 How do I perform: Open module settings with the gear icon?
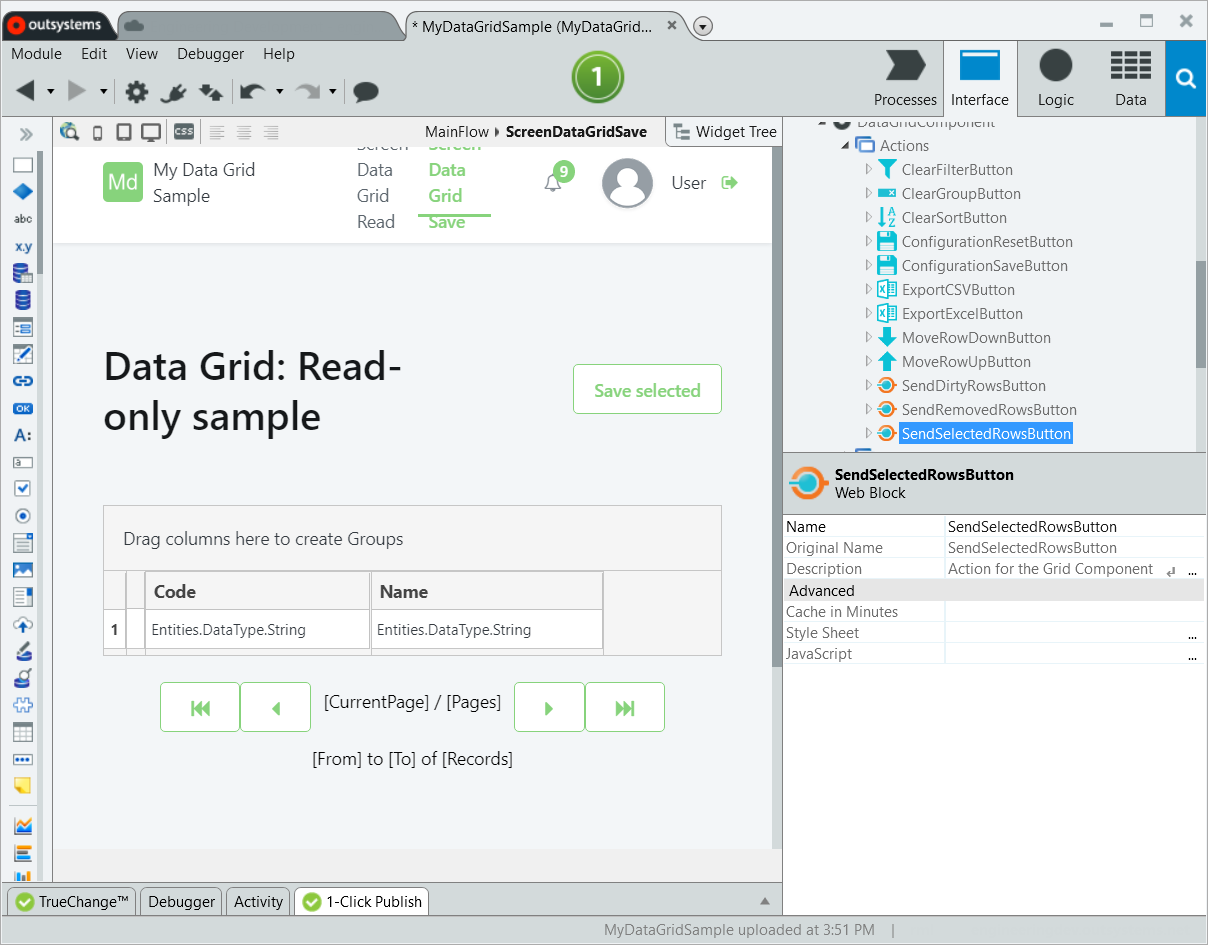click(135, 91)
